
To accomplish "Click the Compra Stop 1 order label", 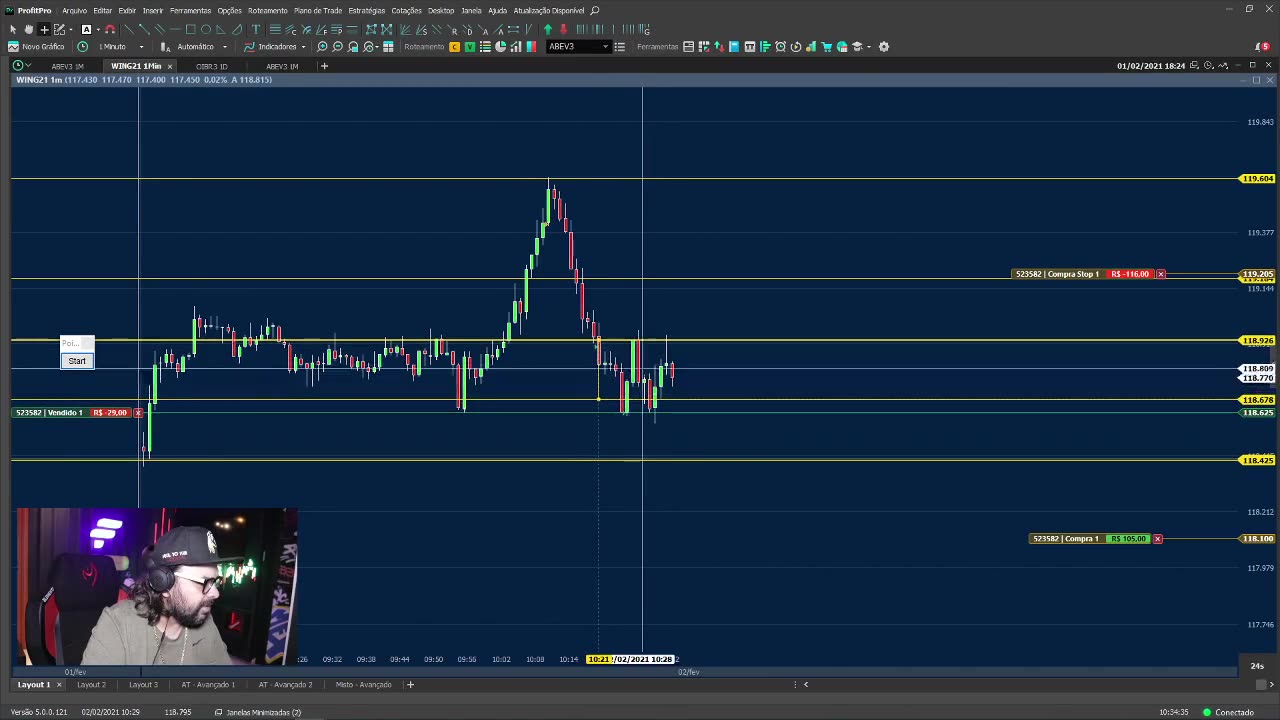I will [x=1057, y=274].
